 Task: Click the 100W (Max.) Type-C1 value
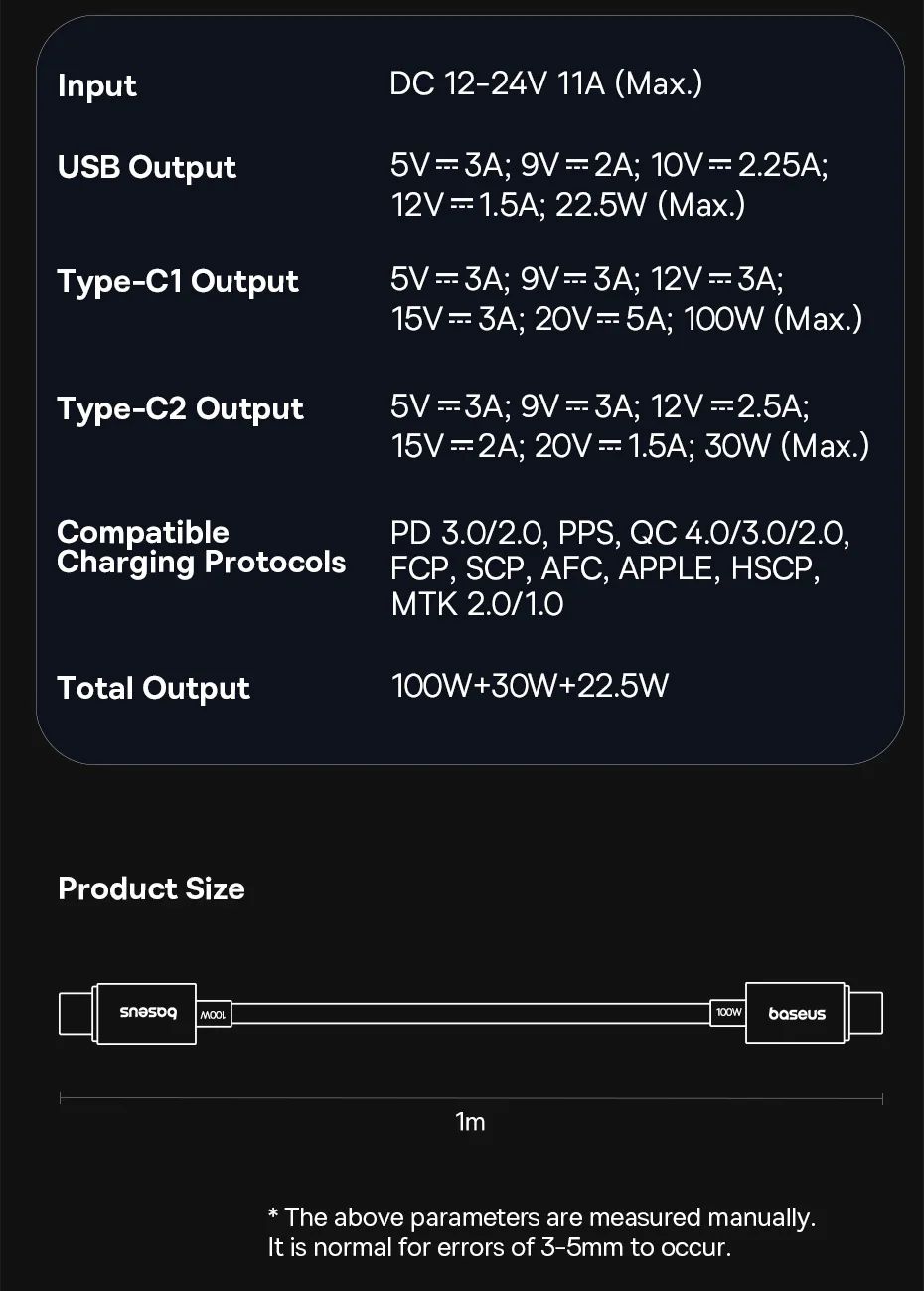point(773,319)
